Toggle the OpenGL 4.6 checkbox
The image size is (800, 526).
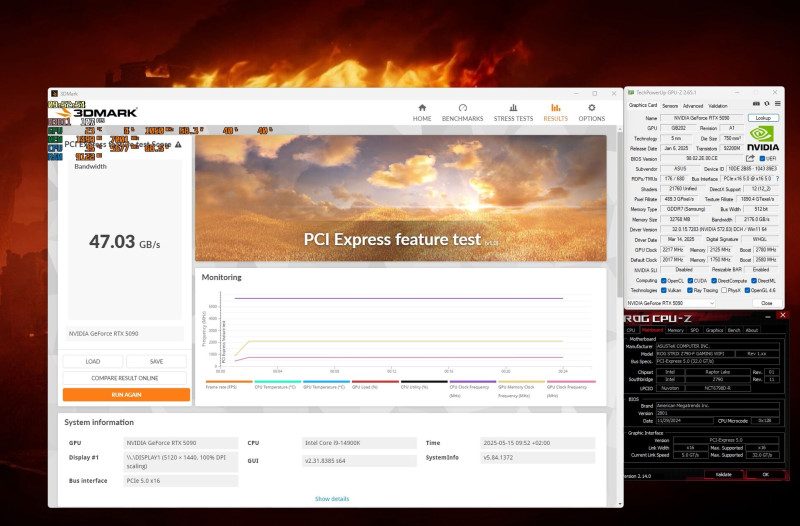[x=747, y=290]
